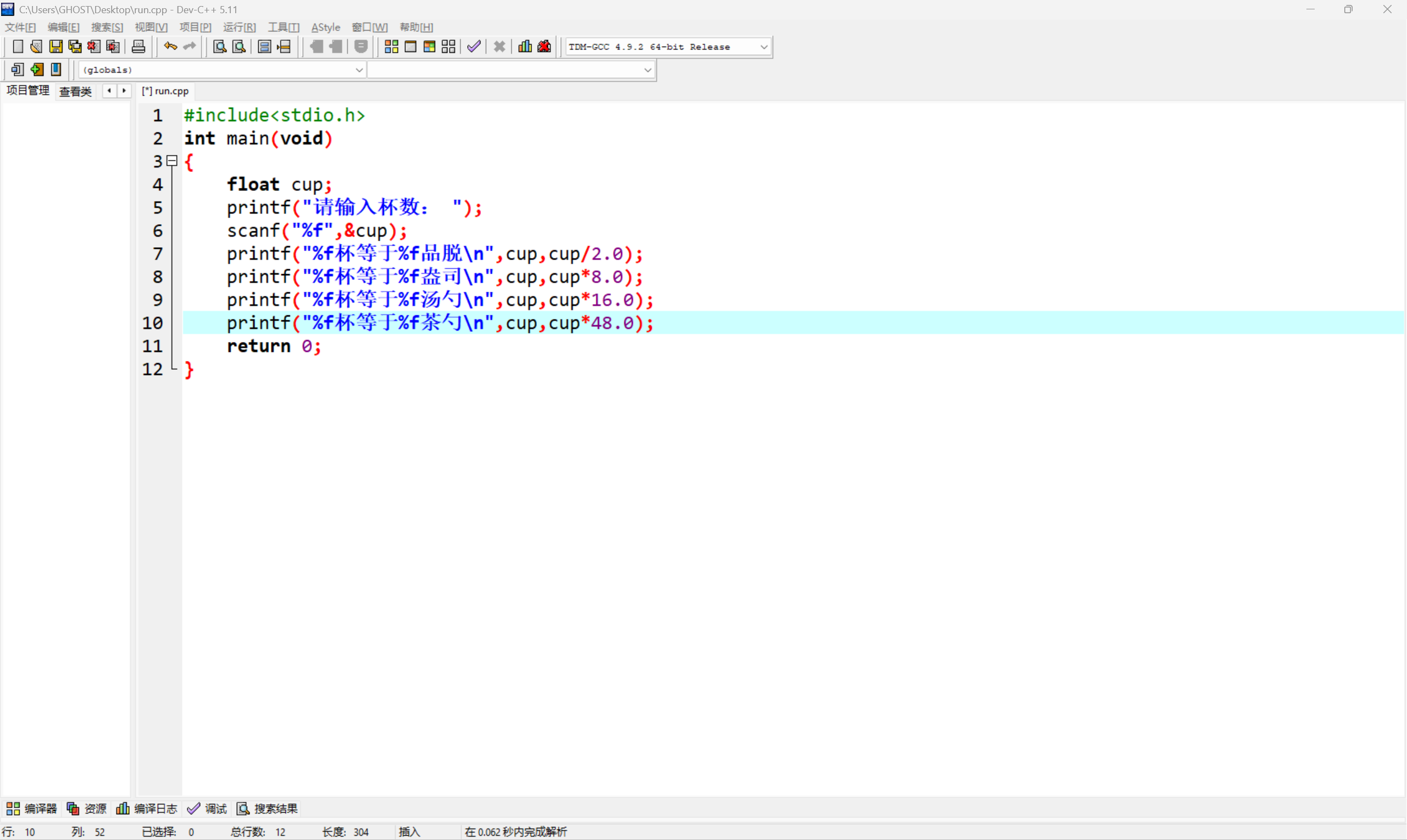The image size is (1407, 840).
Task: Click the profile analysis bar chart icon
Action: (x=525, y=46)
